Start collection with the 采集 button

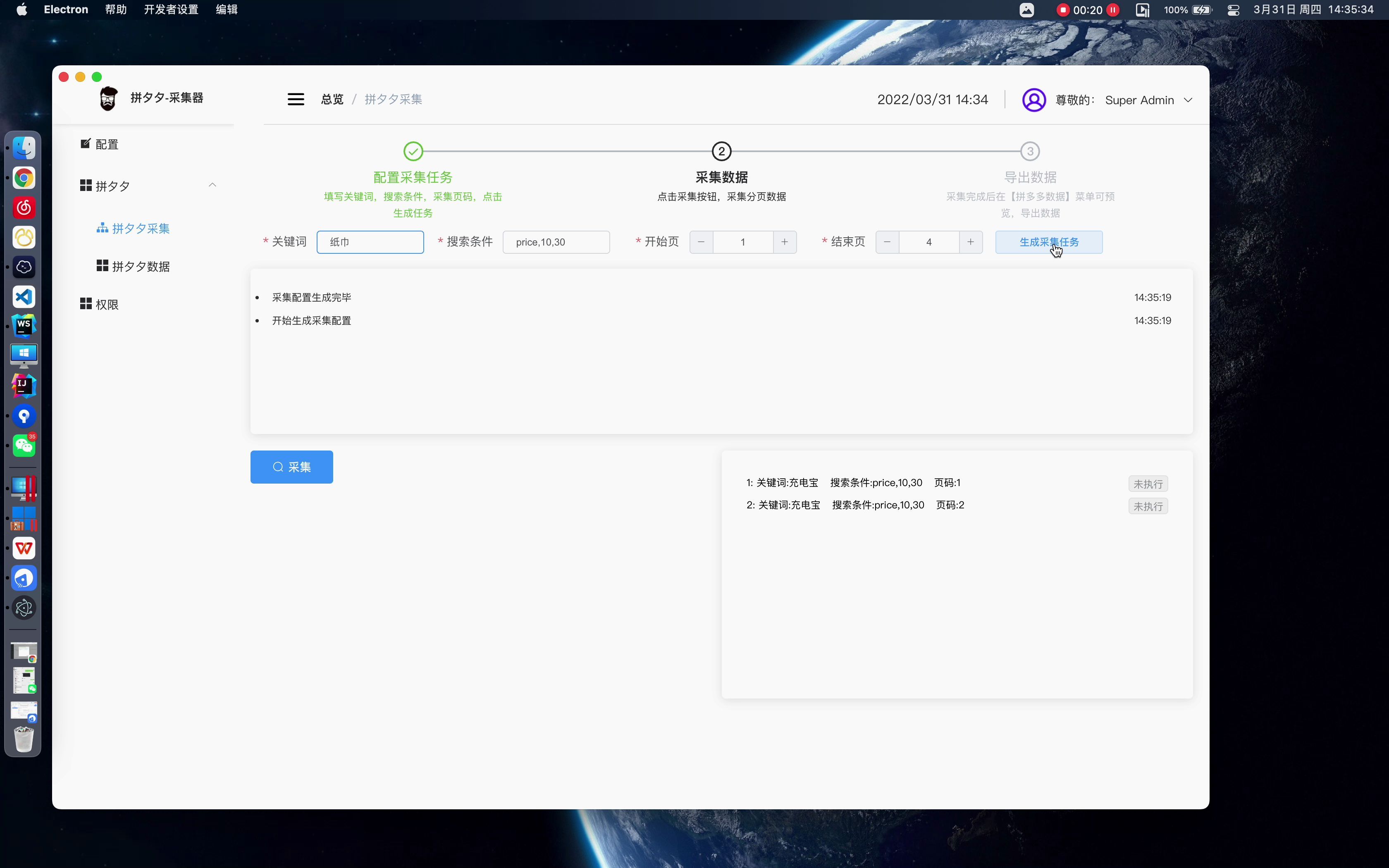(x=291, y=467)
